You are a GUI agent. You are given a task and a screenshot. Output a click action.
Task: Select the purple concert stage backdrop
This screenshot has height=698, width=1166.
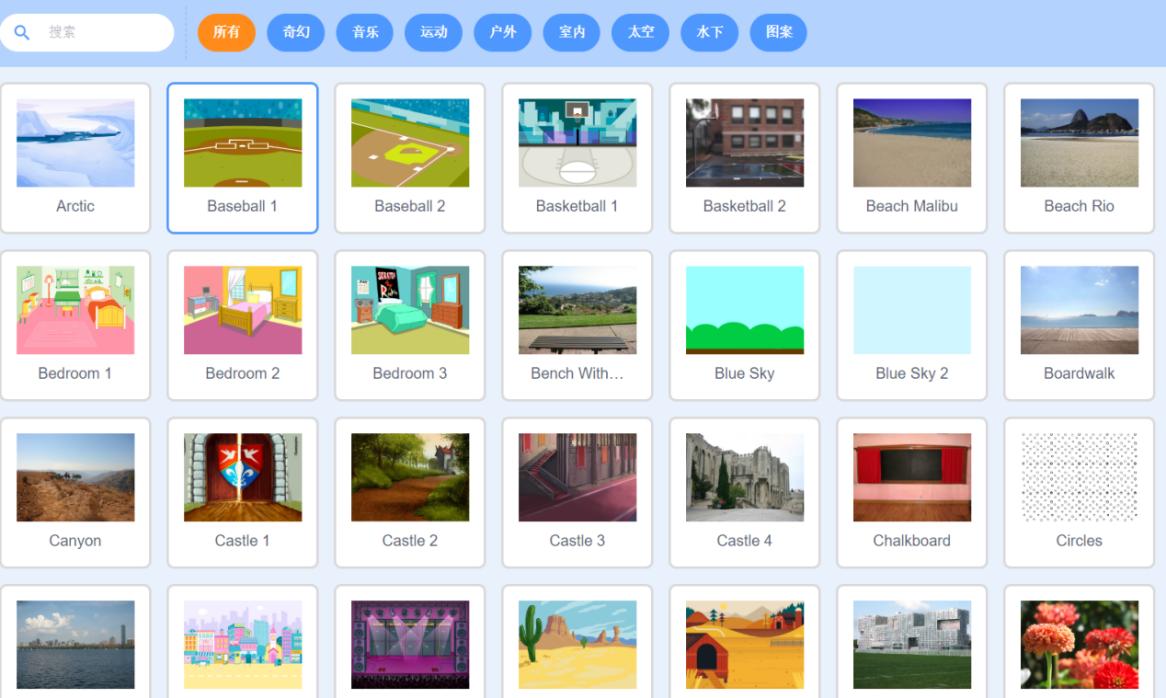(410, 642)
